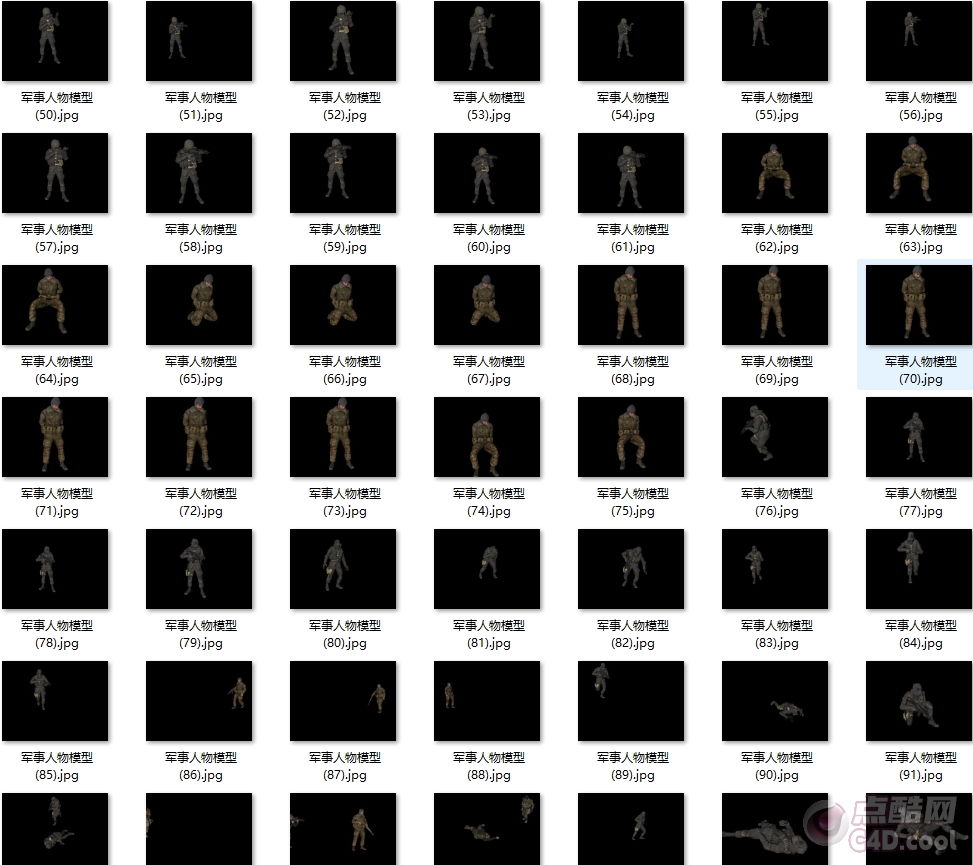Click the thumbnail of 军事人物模型 (53).jpg
This screenshot has height=865, width=973.
pos(487,41)
